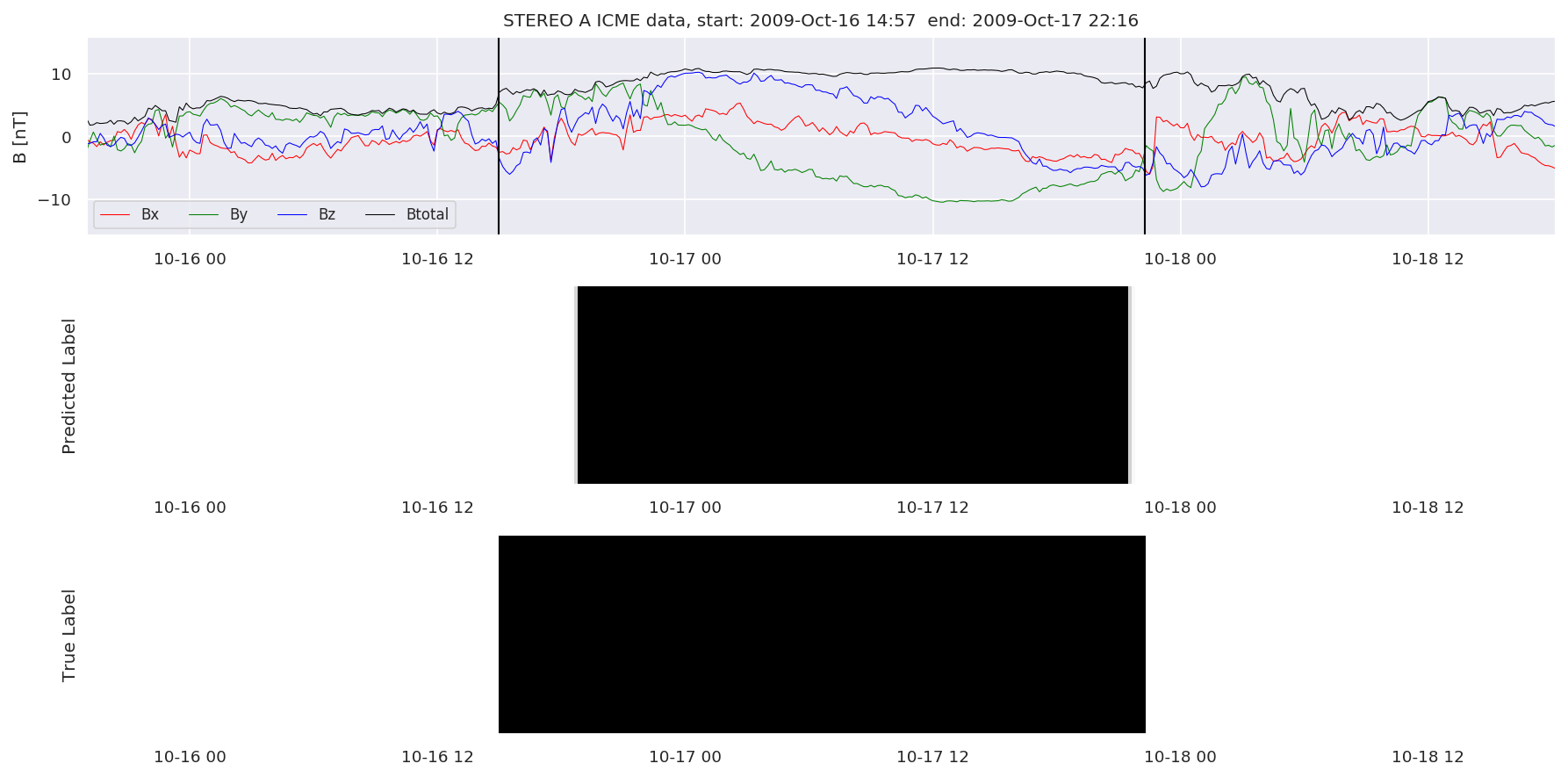1568x778 pixels.
Task: Click the 'Bx' legend text
Action: point(150,214)
